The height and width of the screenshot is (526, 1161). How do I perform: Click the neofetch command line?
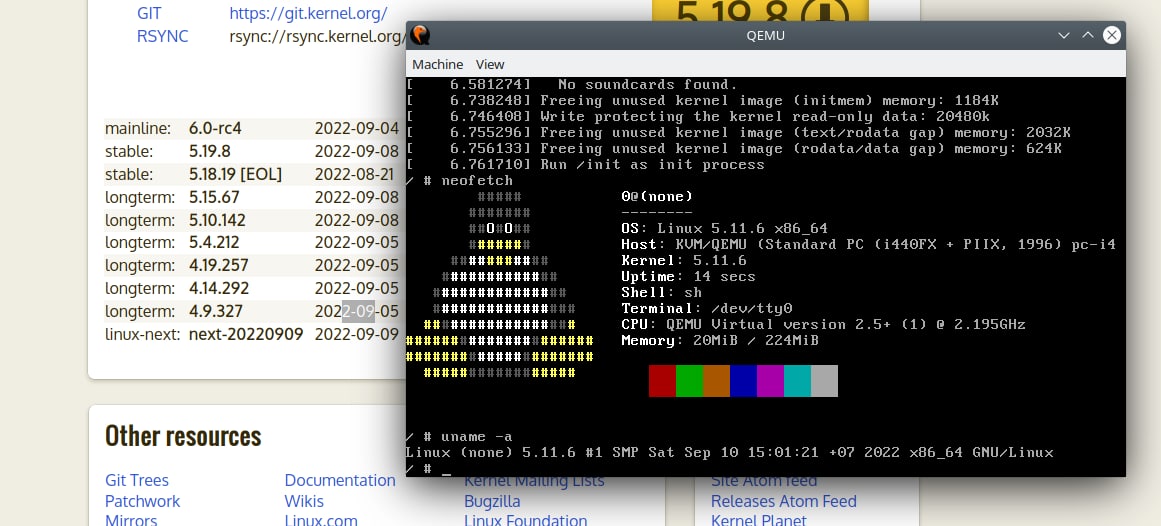tap(459, 181)
